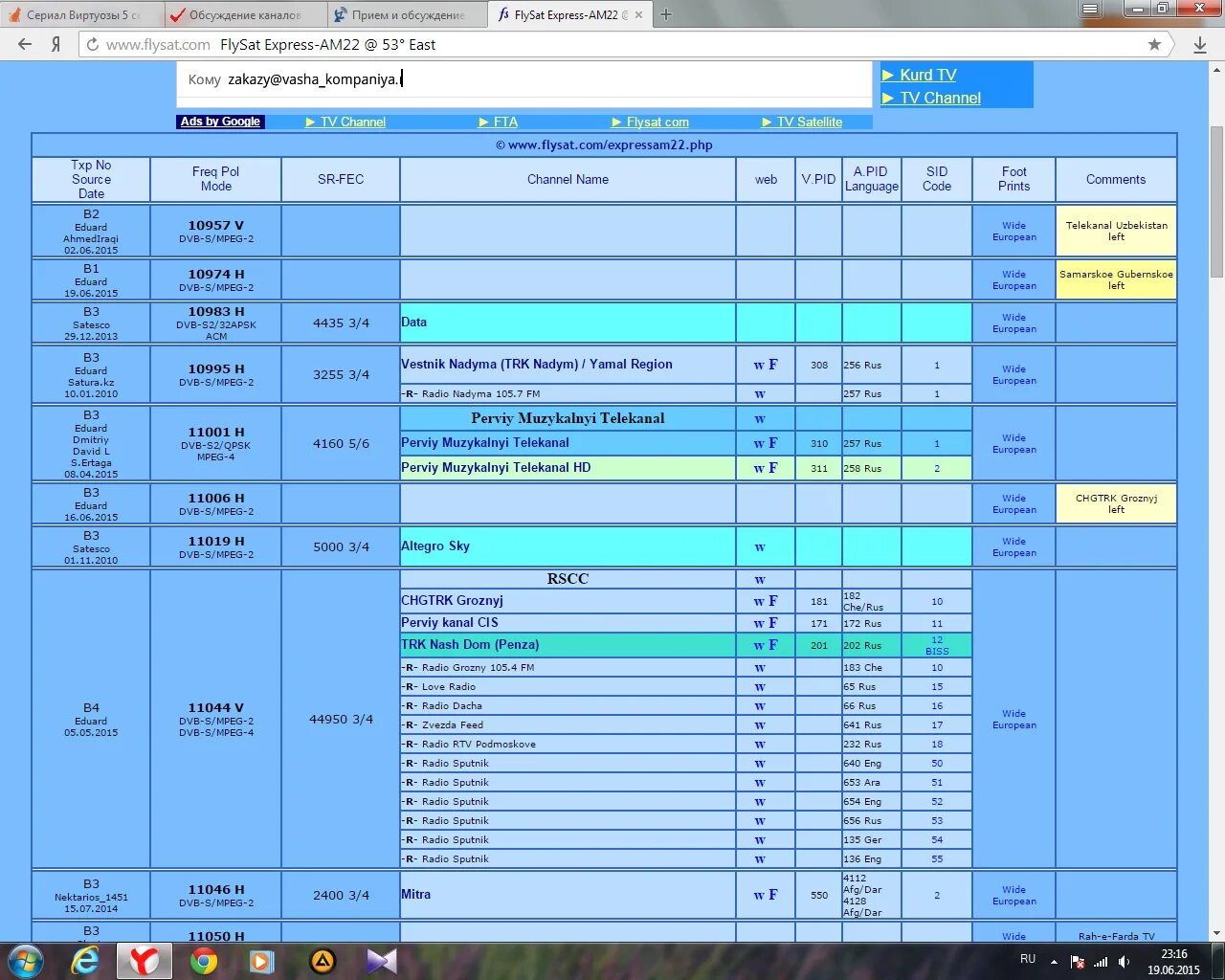Close the FlySat Express-AM22 tab
1225x980 pixels.
pos(638,15)
